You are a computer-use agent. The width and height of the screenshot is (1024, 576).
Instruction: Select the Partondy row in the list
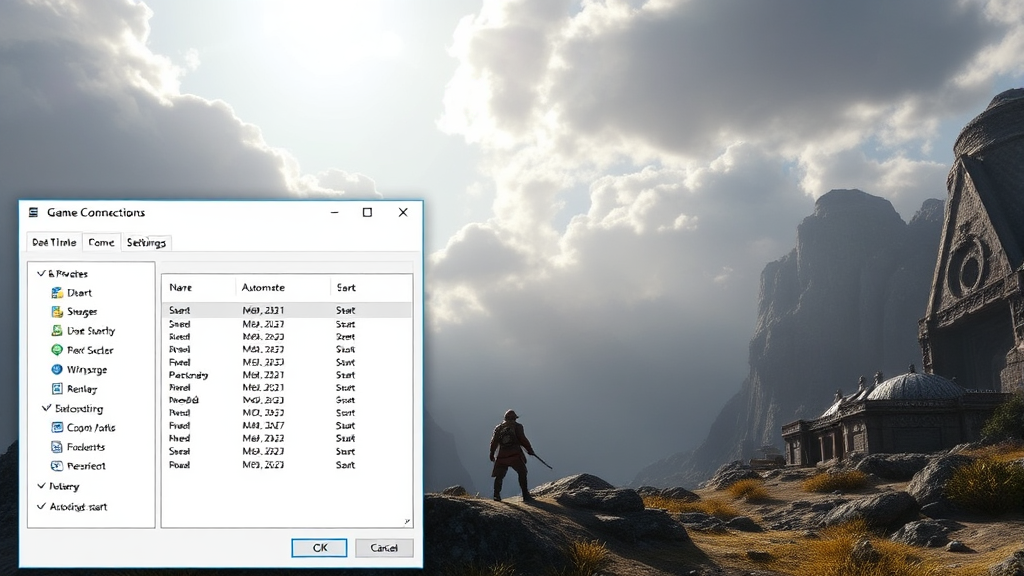pyautogui.click(x=188, y=375)
